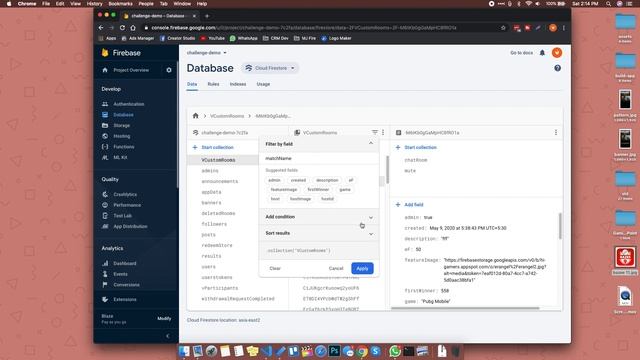
Task: Select admins collection in list
Action: click(x=210, y=171)
